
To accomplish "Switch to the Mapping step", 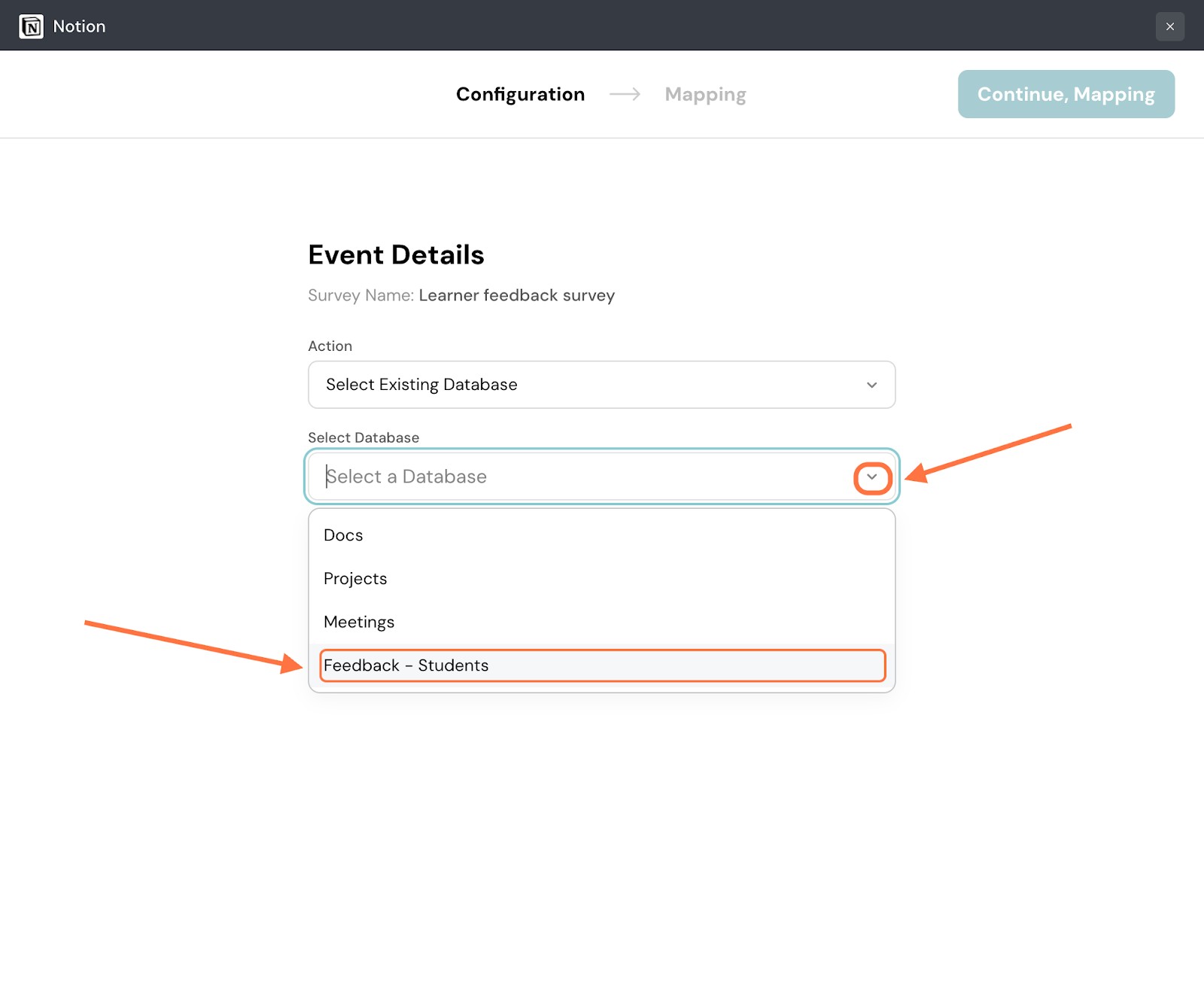I will [x=705, y=94].
